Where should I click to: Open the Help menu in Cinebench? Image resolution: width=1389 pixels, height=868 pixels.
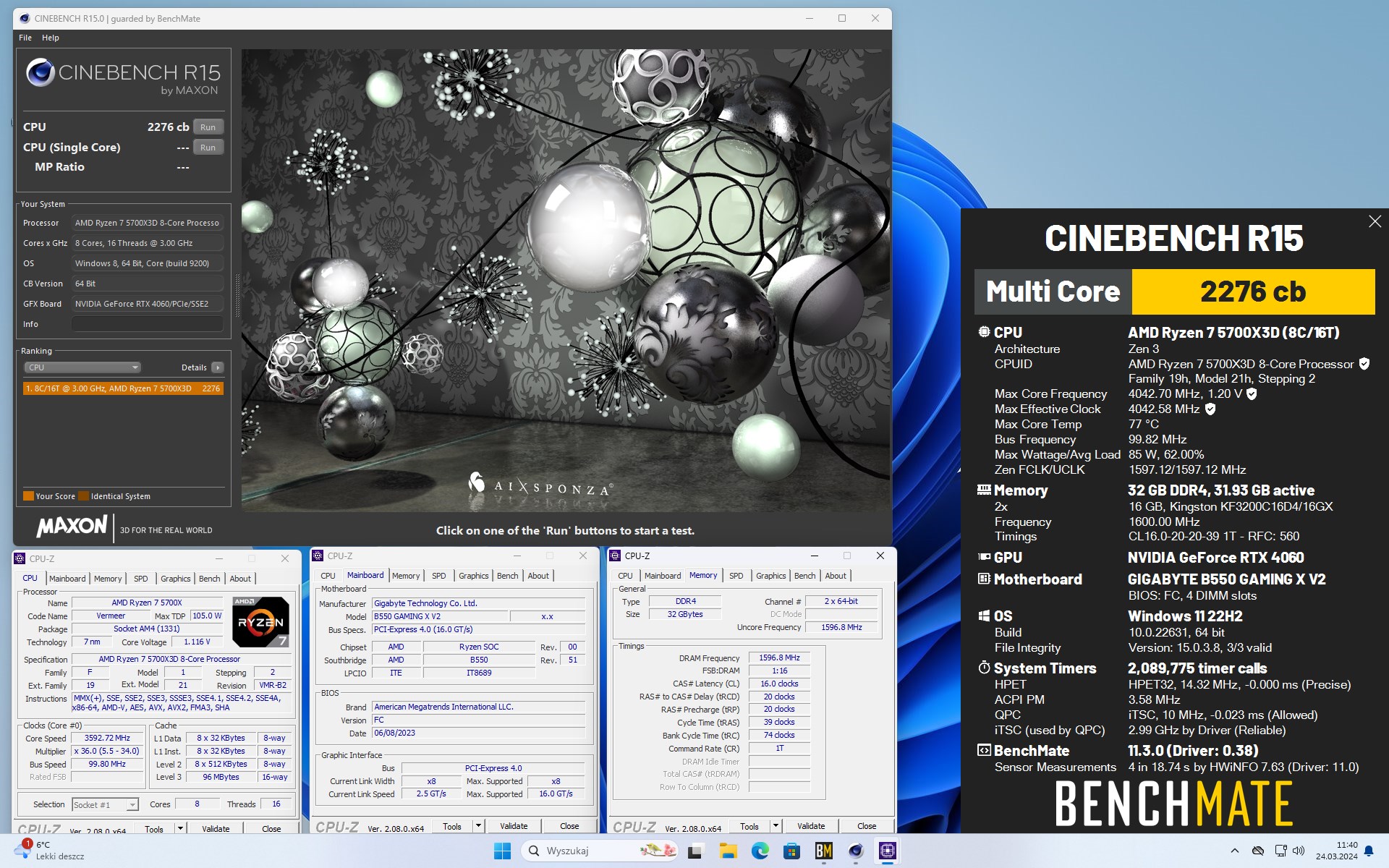(51, 38)
